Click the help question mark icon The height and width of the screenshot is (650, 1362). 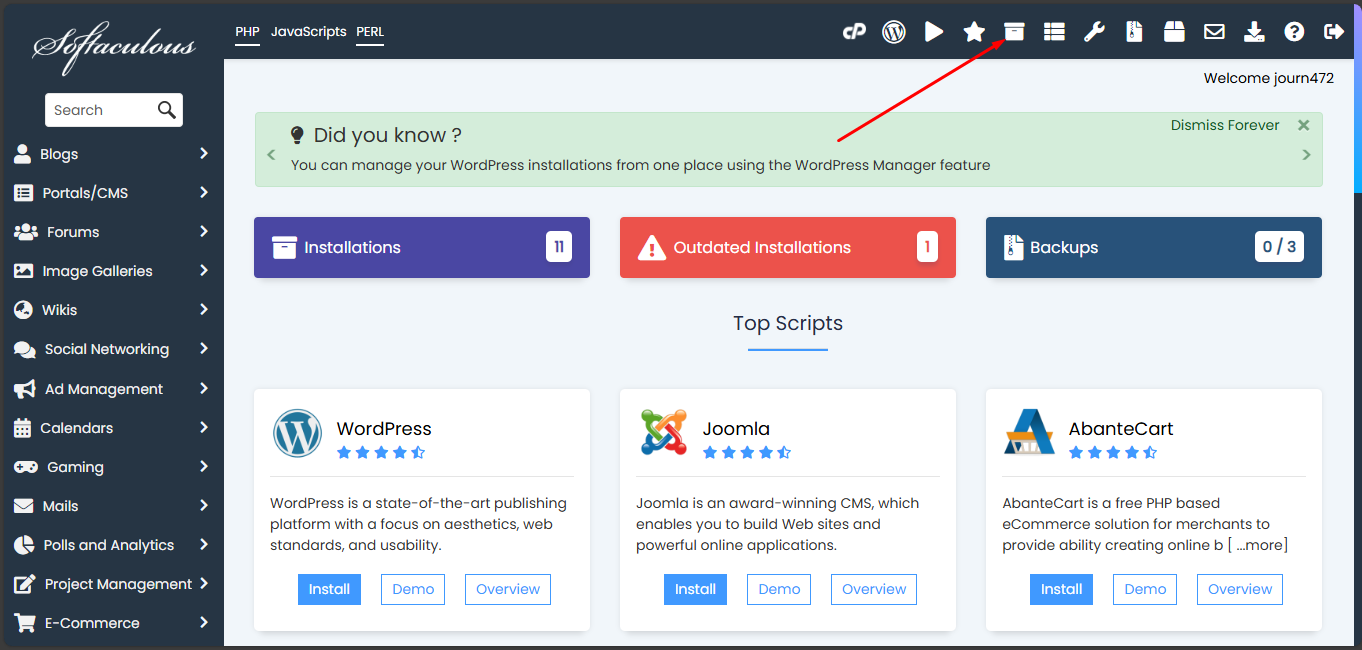(x=1294, y=32)
